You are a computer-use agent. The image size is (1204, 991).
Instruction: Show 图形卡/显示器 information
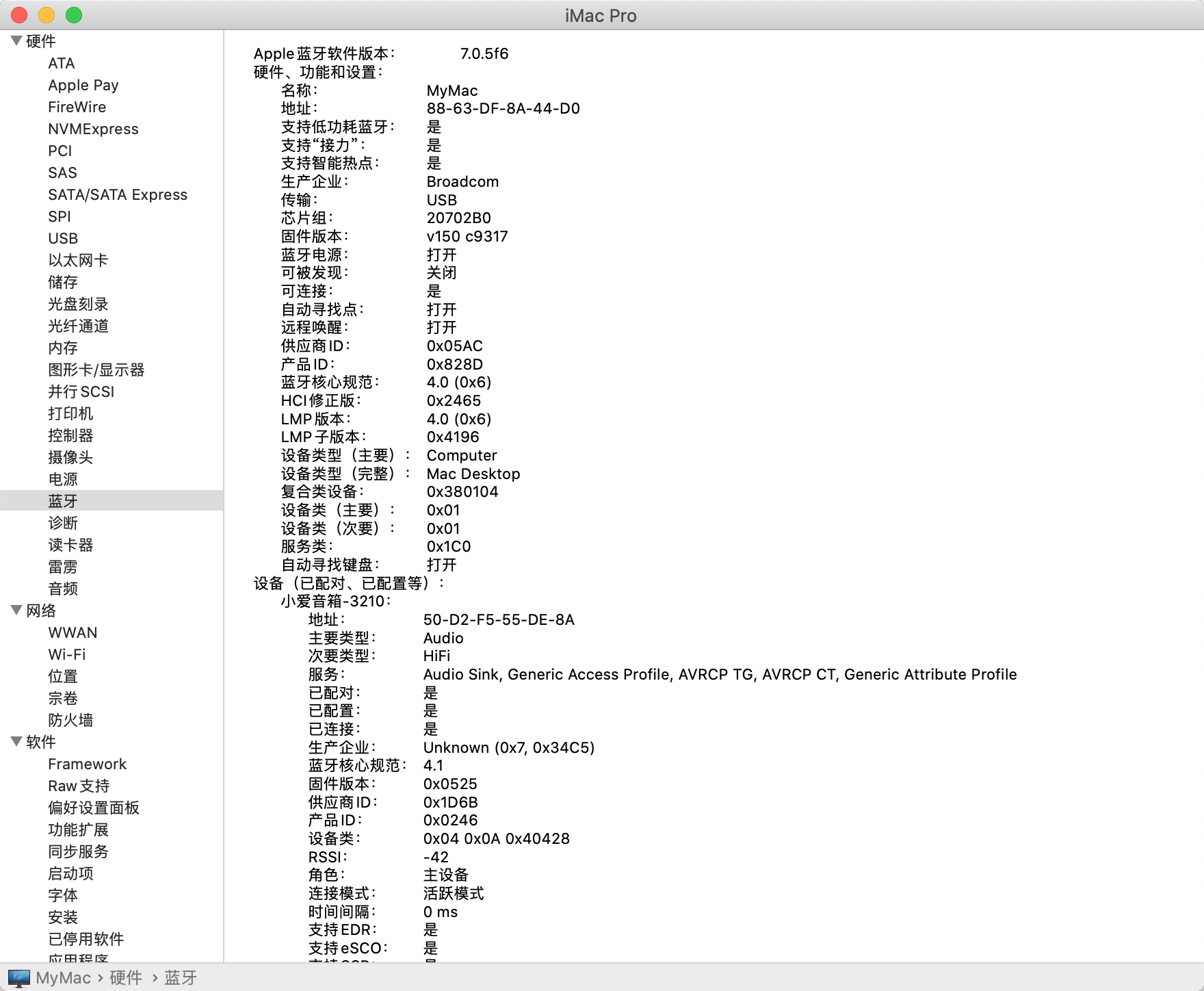click(96, 370)
